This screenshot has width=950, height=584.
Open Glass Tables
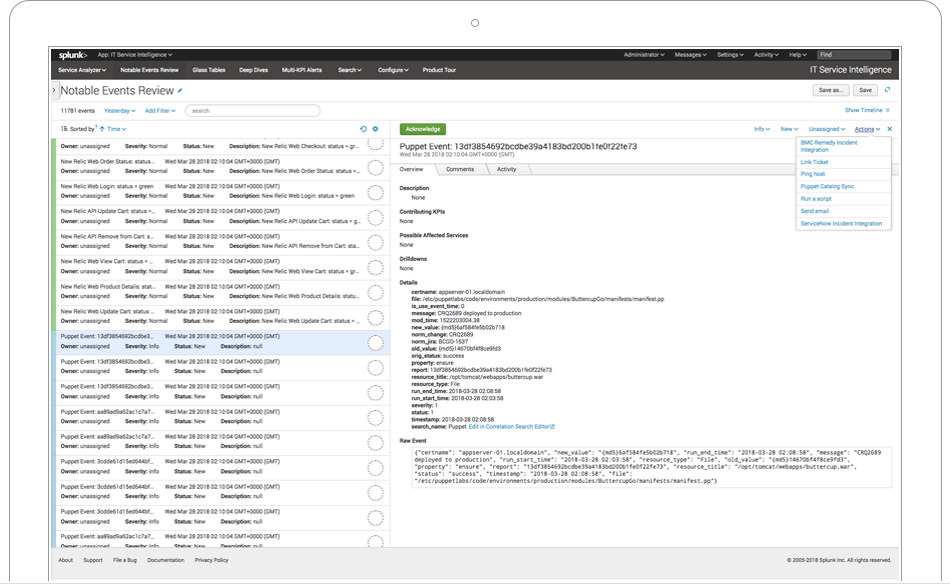(x=209, y=70)
